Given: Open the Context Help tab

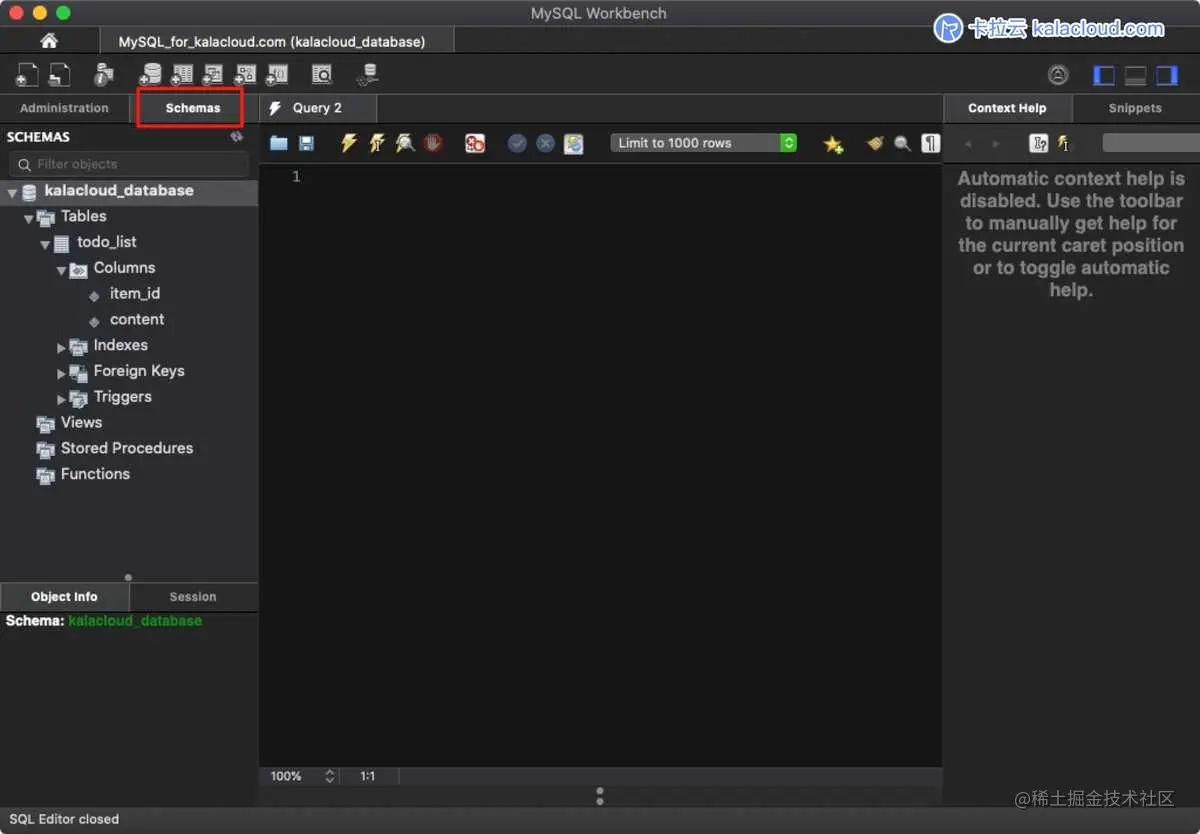Looking at the screenshot, I should (x=1007, y=108).
